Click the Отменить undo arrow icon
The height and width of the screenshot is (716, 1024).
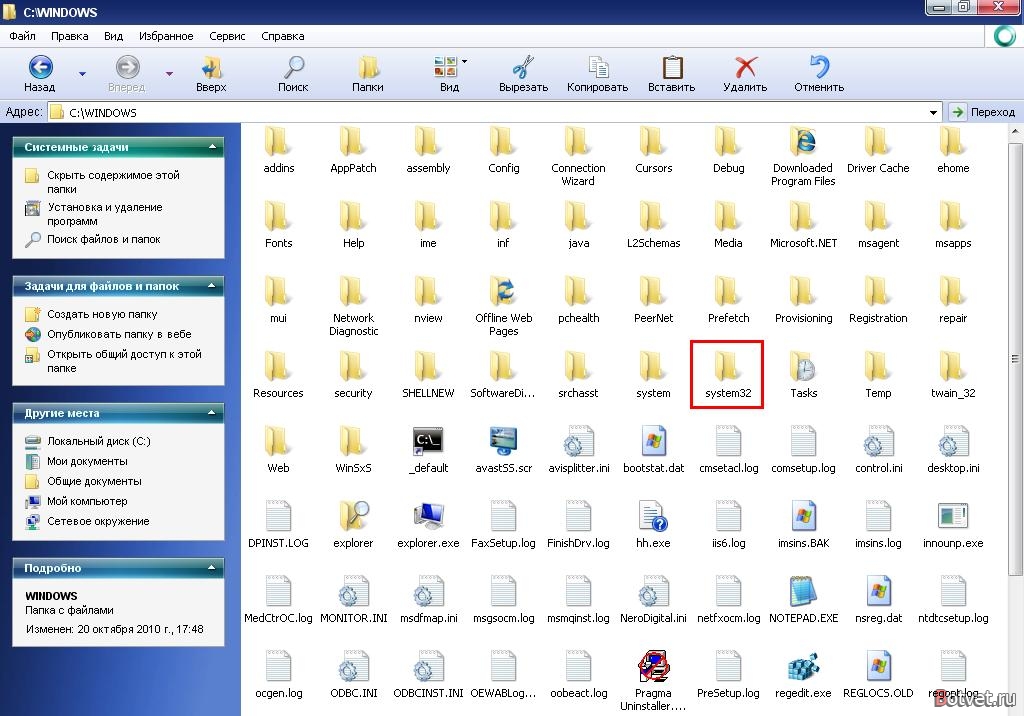coord(819,67)
